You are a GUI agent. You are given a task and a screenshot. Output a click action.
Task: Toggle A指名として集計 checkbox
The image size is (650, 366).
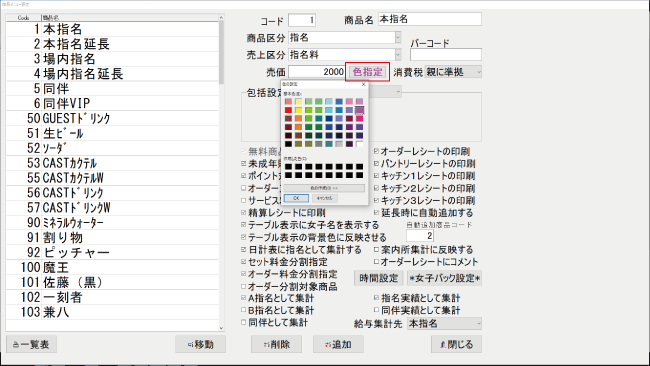coord(244,298)
